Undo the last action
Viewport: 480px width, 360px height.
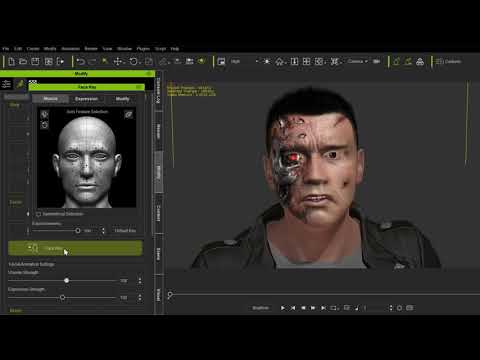(80, 62)
